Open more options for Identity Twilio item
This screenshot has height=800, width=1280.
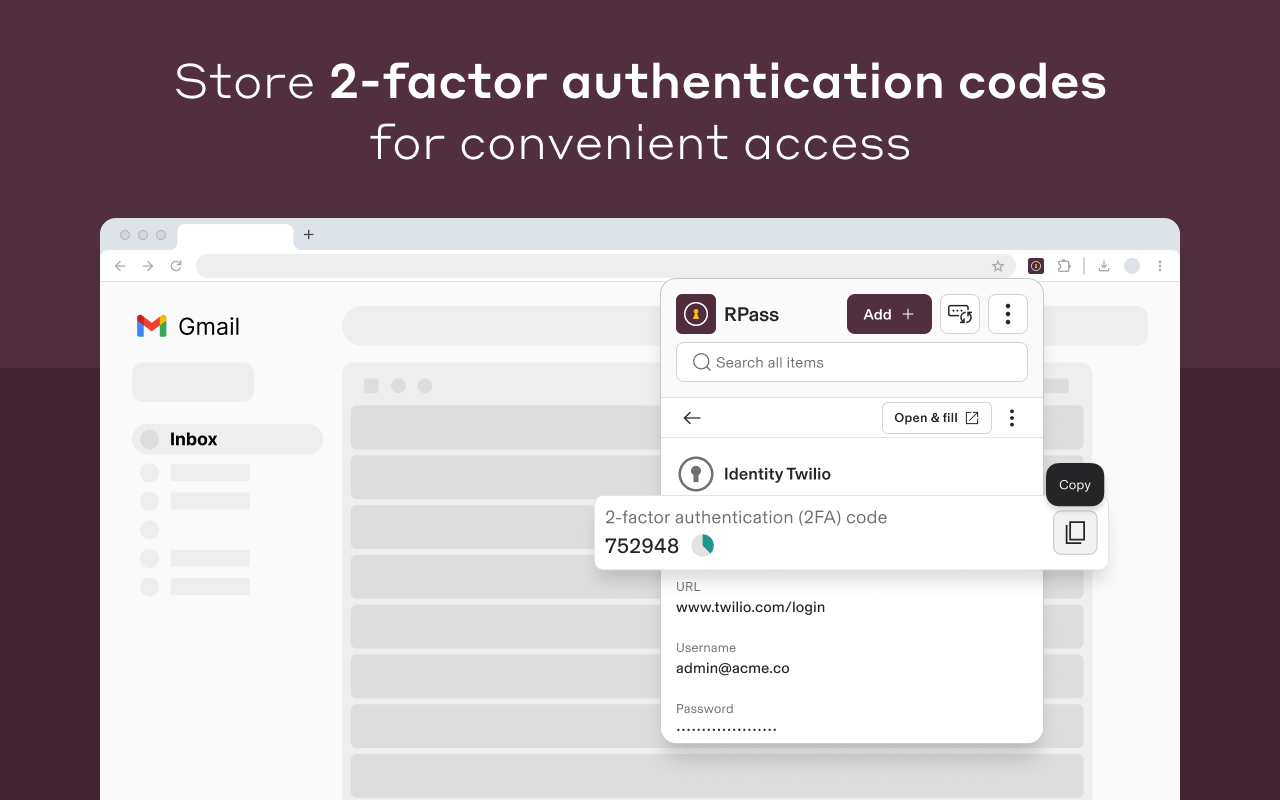click(1012, 418)
